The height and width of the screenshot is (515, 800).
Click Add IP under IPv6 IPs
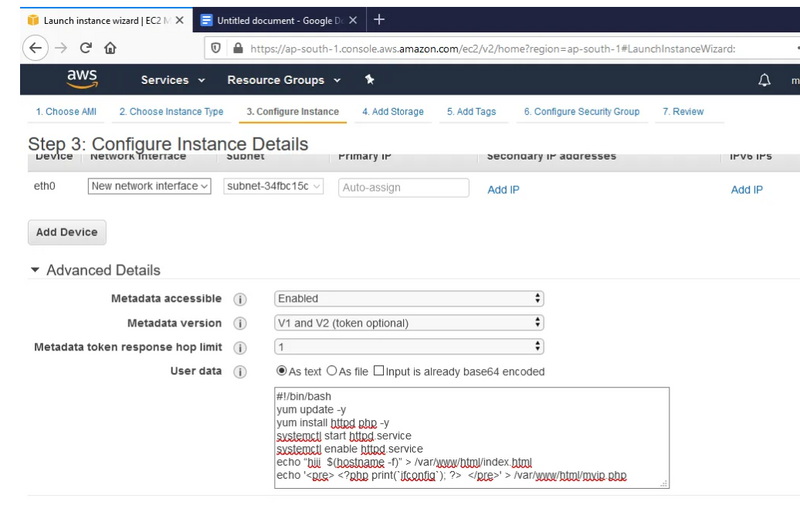(746, 190)
